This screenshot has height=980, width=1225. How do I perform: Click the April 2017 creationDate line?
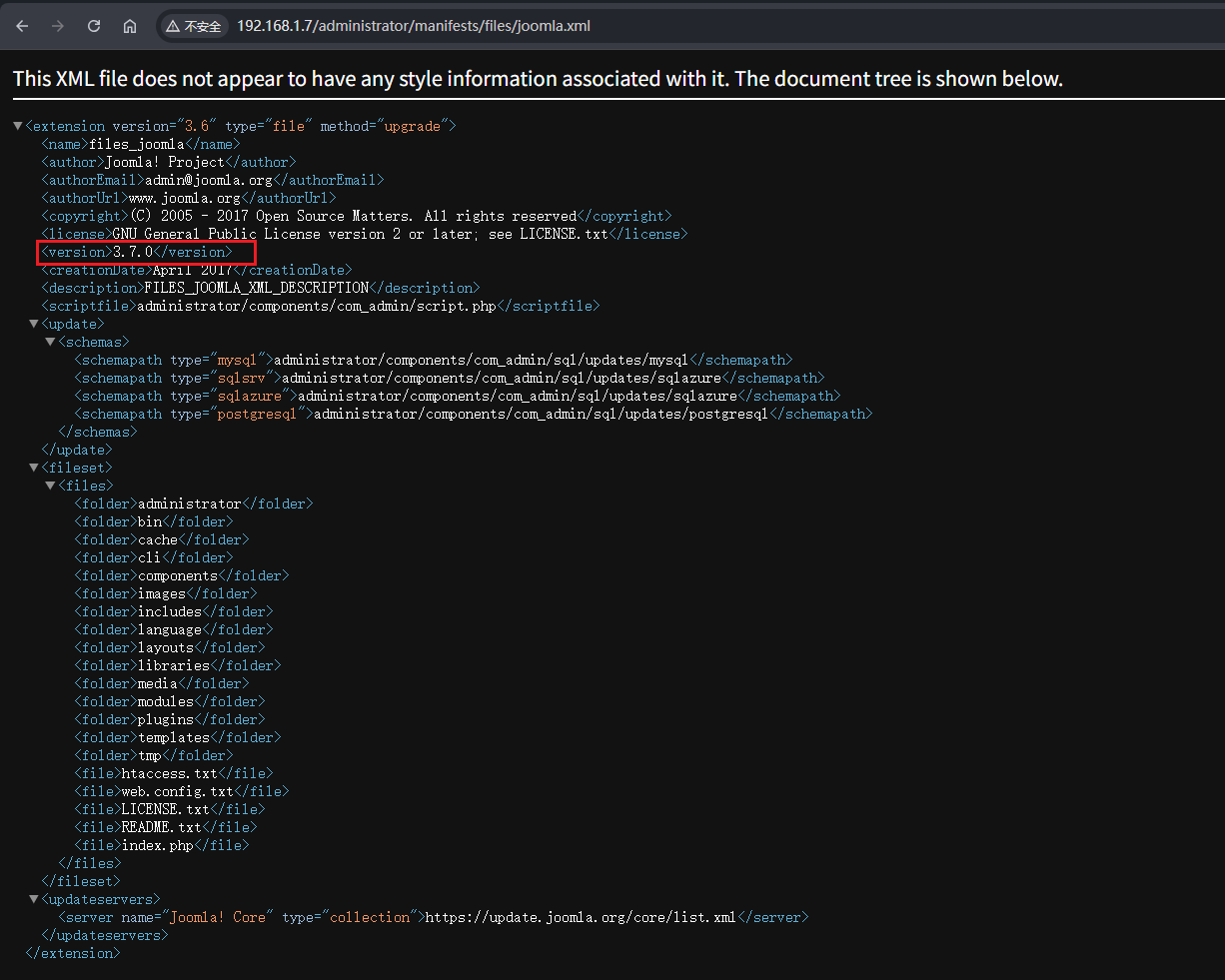click(197, 270)
